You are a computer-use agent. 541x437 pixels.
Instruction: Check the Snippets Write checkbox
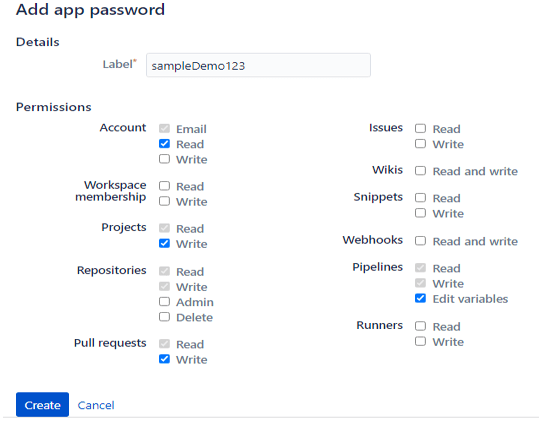pos(420,213)
